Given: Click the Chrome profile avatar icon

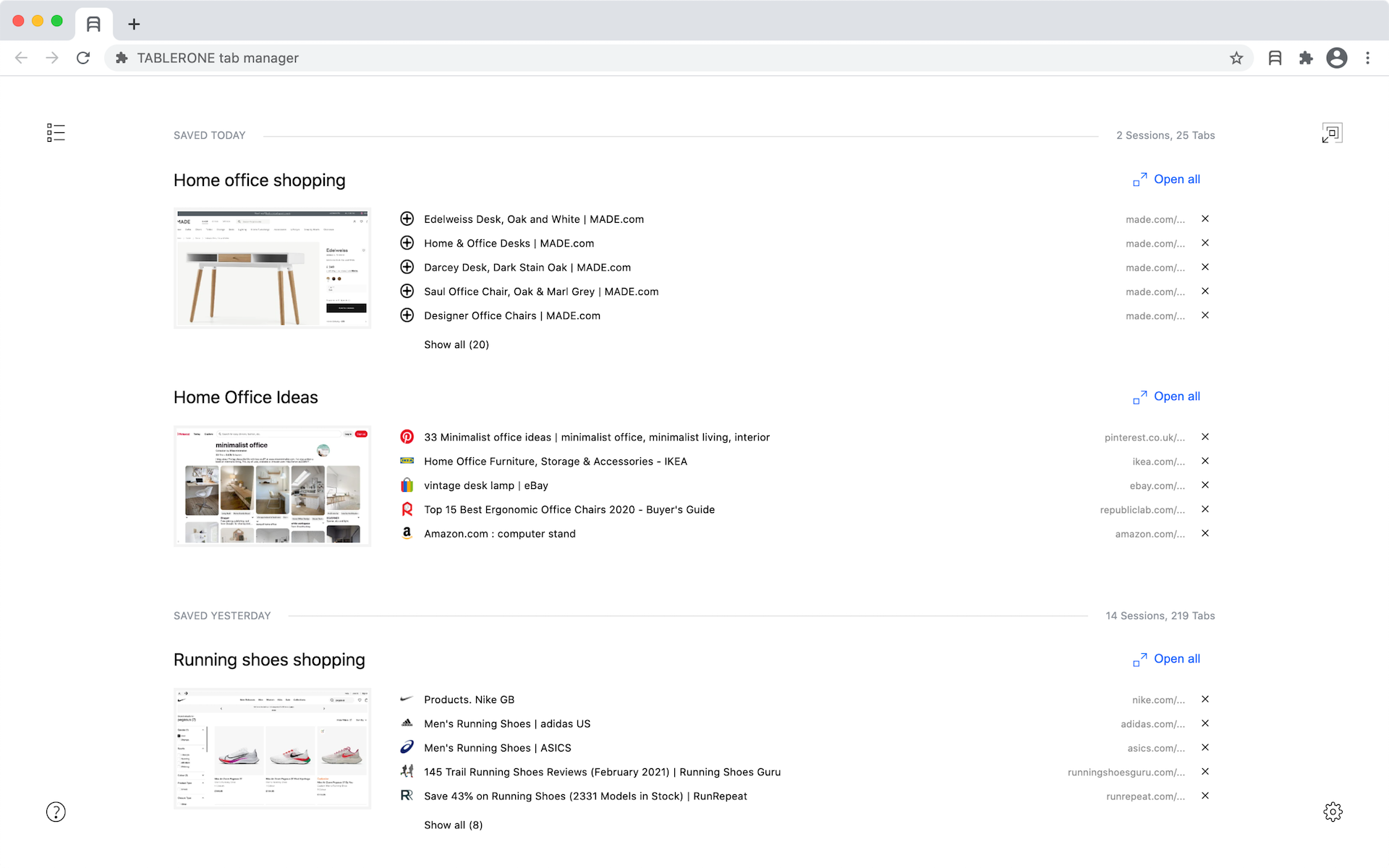Looking at the screenshot, I should pyautogui.click(x=1336, y=58).
